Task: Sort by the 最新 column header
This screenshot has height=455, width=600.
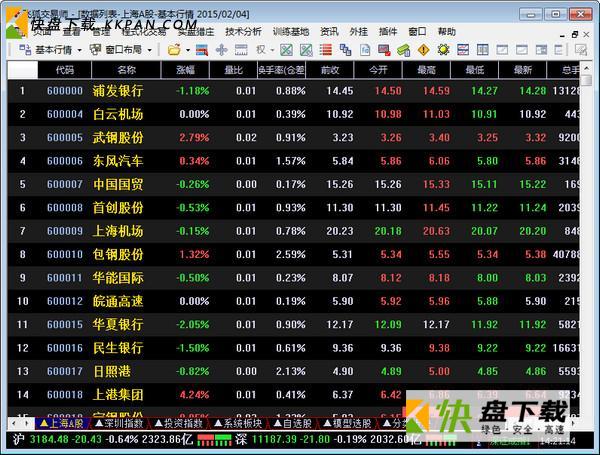Action: [523, 70]
